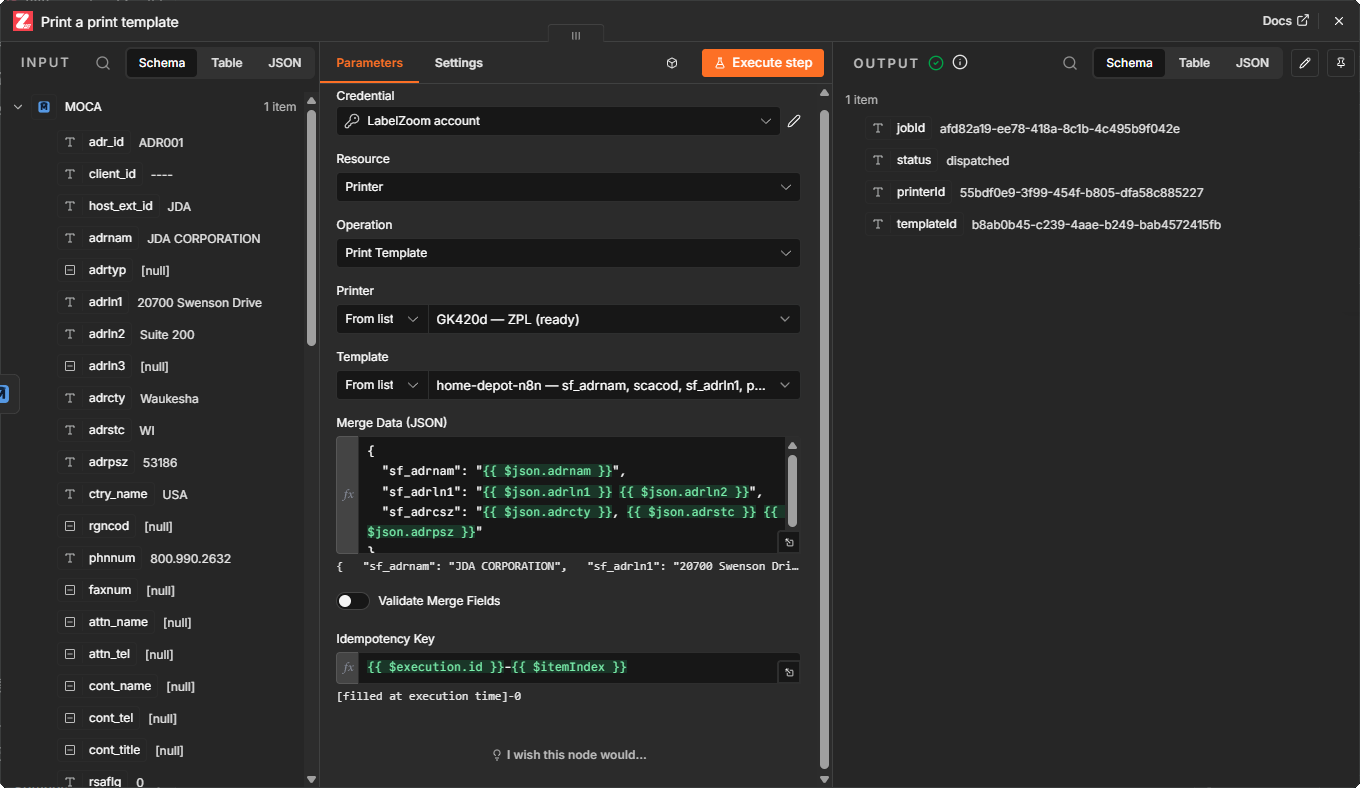
Task: Open the Operation dropdown showing Print Template
Action: coord(568,253)
